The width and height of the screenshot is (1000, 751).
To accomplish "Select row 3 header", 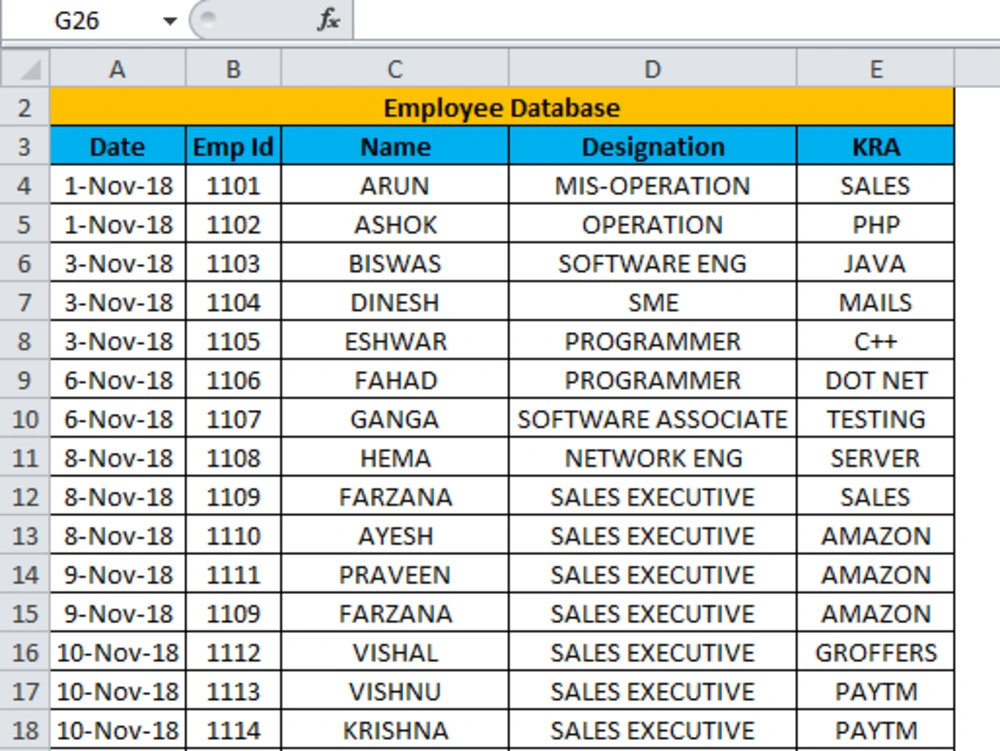I will coord(25,147).
